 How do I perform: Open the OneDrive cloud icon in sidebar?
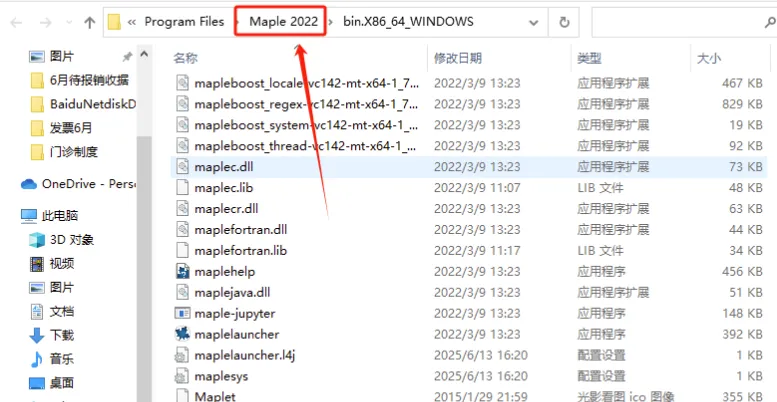(x=29, y=184)
